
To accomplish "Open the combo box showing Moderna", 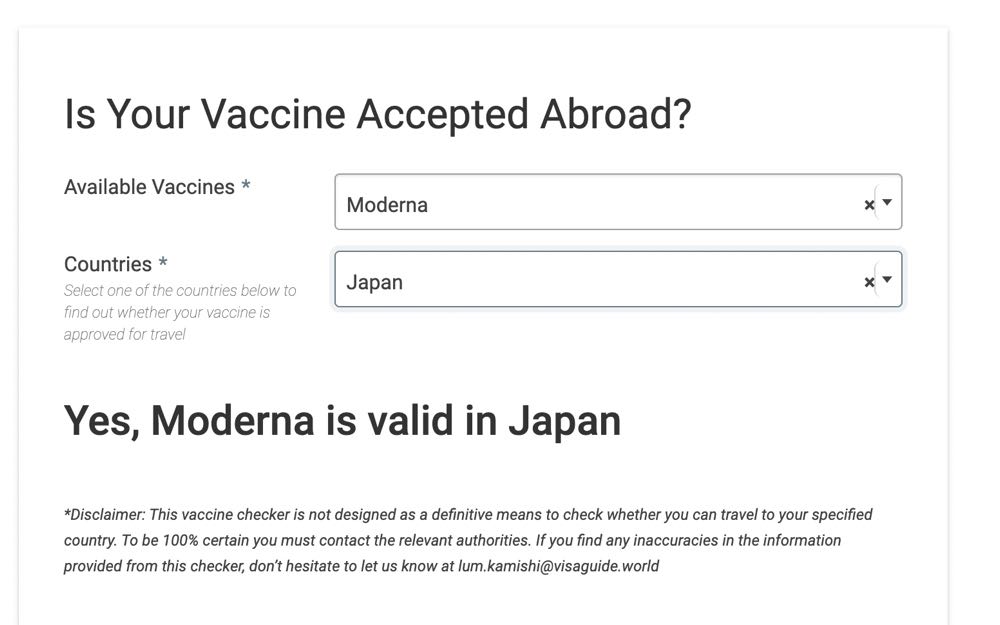I will 600,203.
